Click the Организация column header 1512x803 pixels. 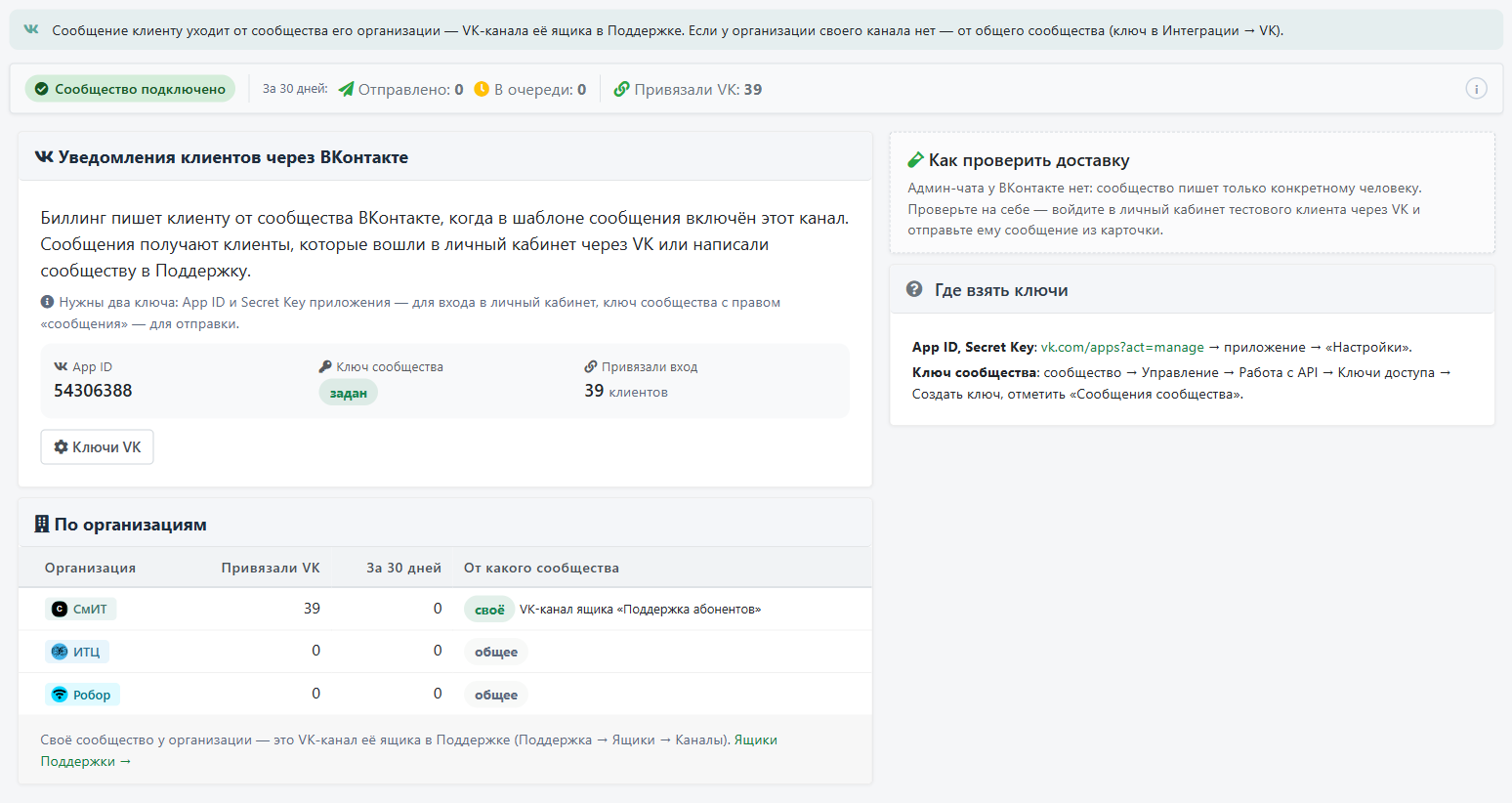pyautogui.click(x=90, y=568)
